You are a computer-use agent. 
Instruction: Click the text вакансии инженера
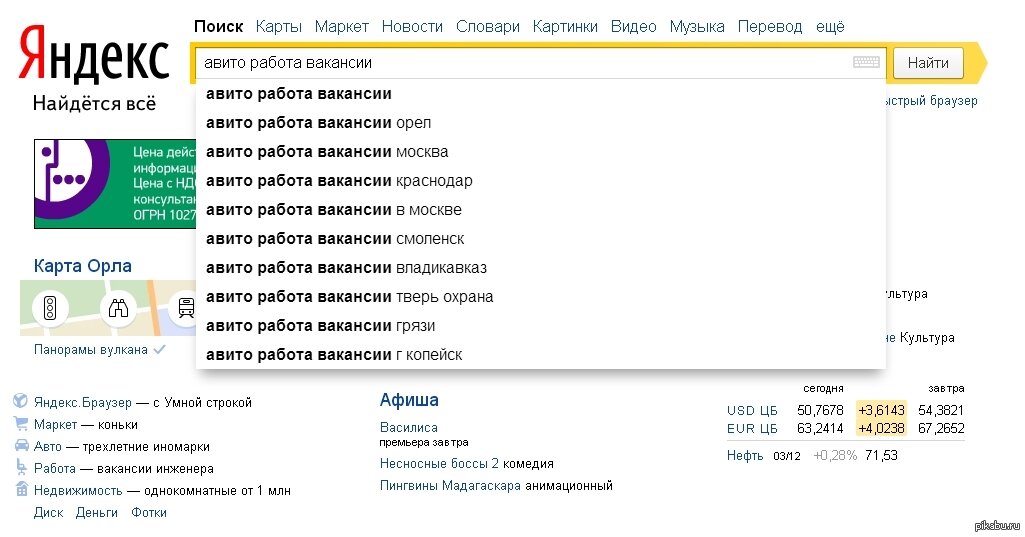(155, 469)
